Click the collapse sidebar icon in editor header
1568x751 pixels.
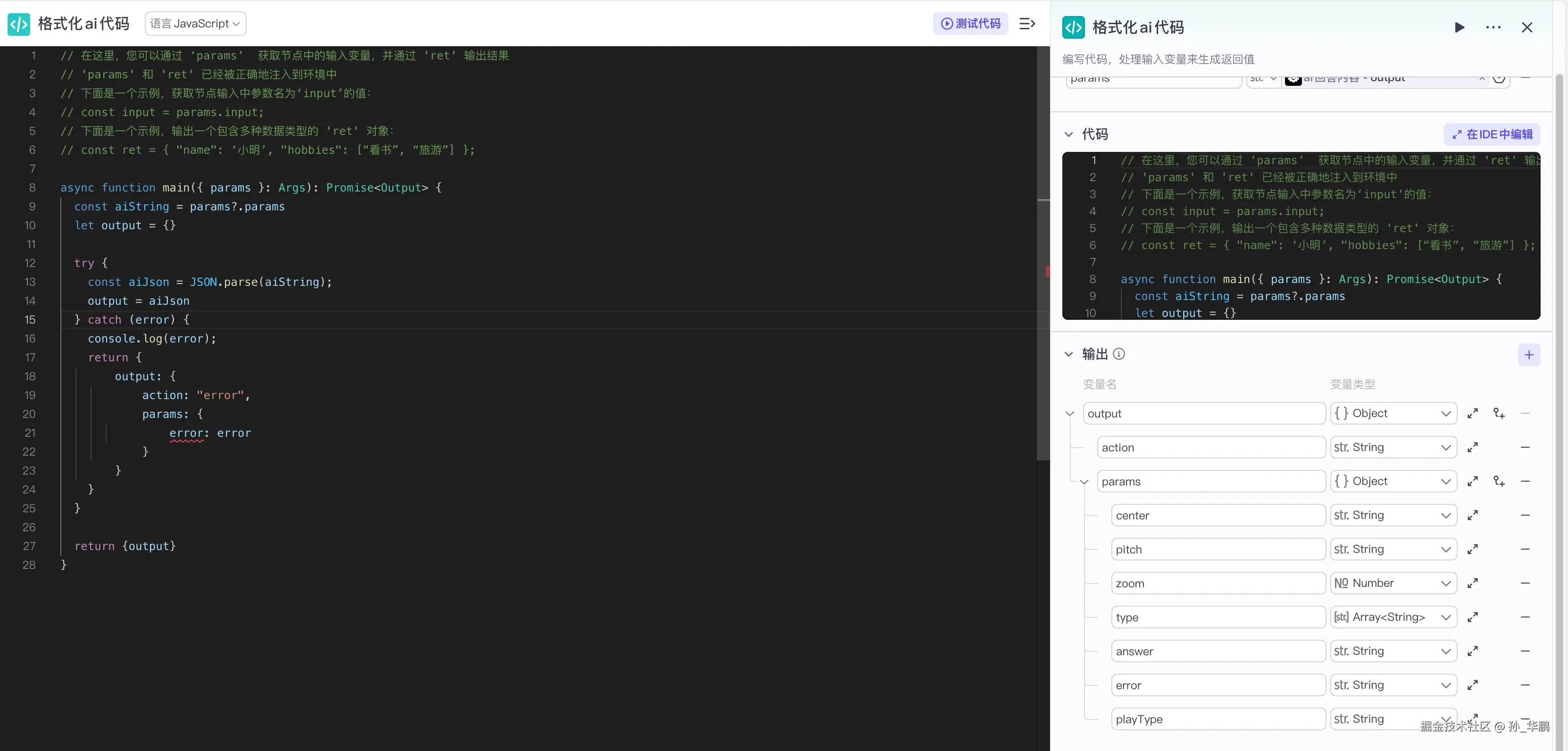tap(1027, 24)
